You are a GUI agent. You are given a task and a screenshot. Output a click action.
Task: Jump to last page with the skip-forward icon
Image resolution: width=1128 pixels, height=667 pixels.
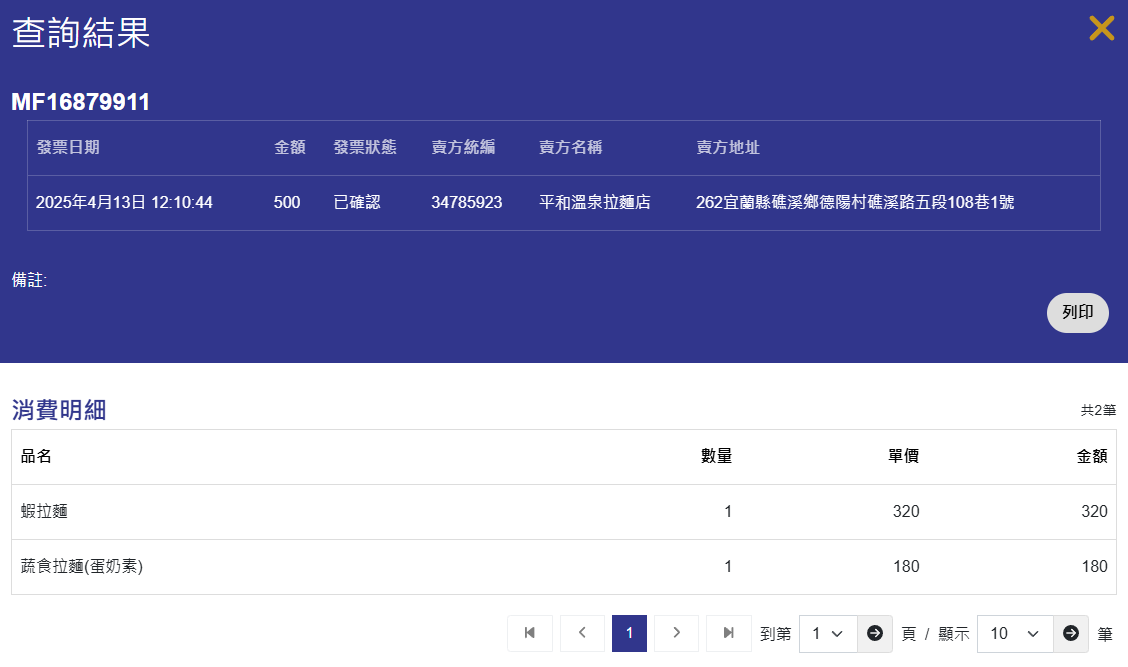click(729, 633)
